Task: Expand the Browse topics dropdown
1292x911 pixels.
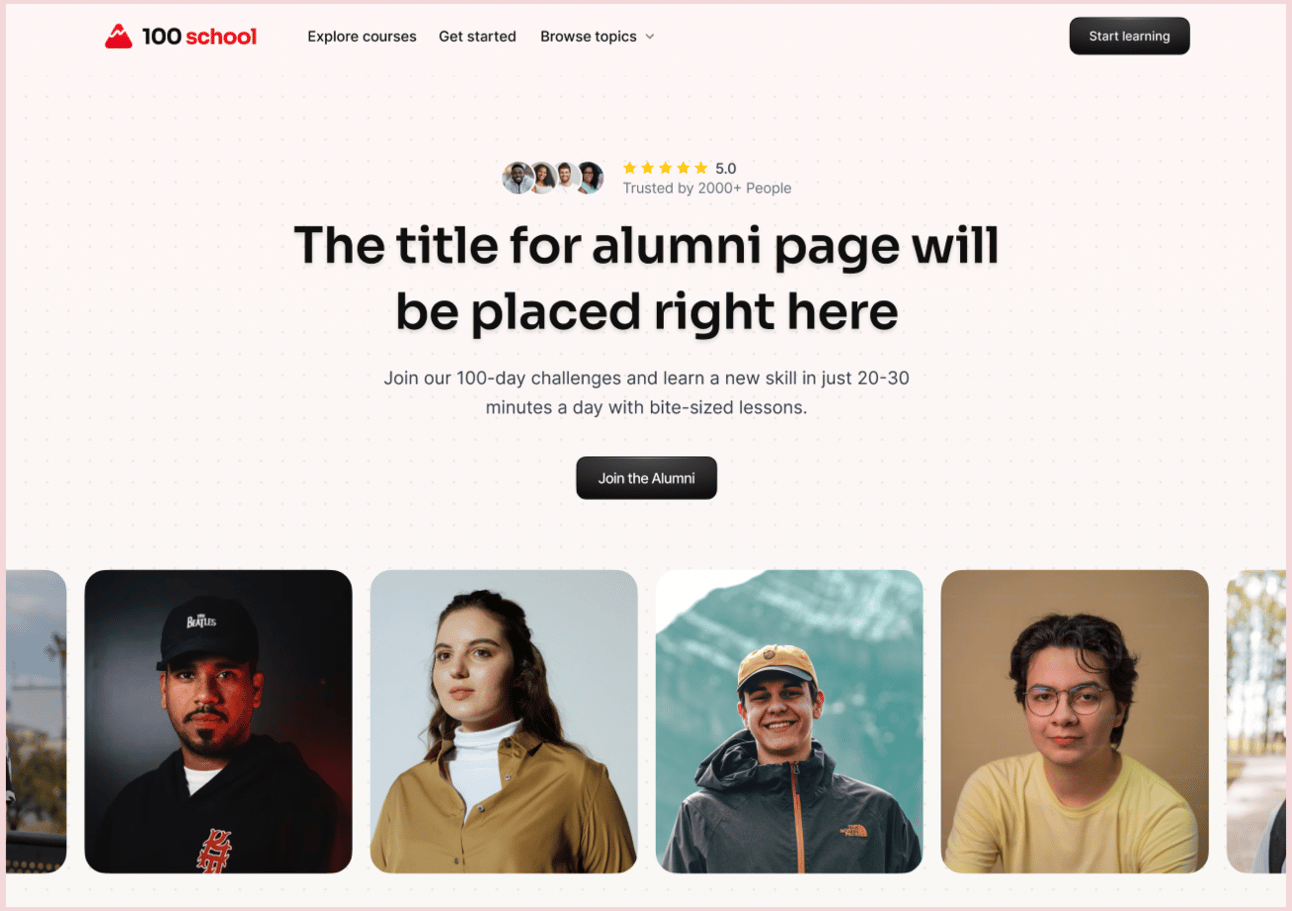Action: (x=597, y=36)
